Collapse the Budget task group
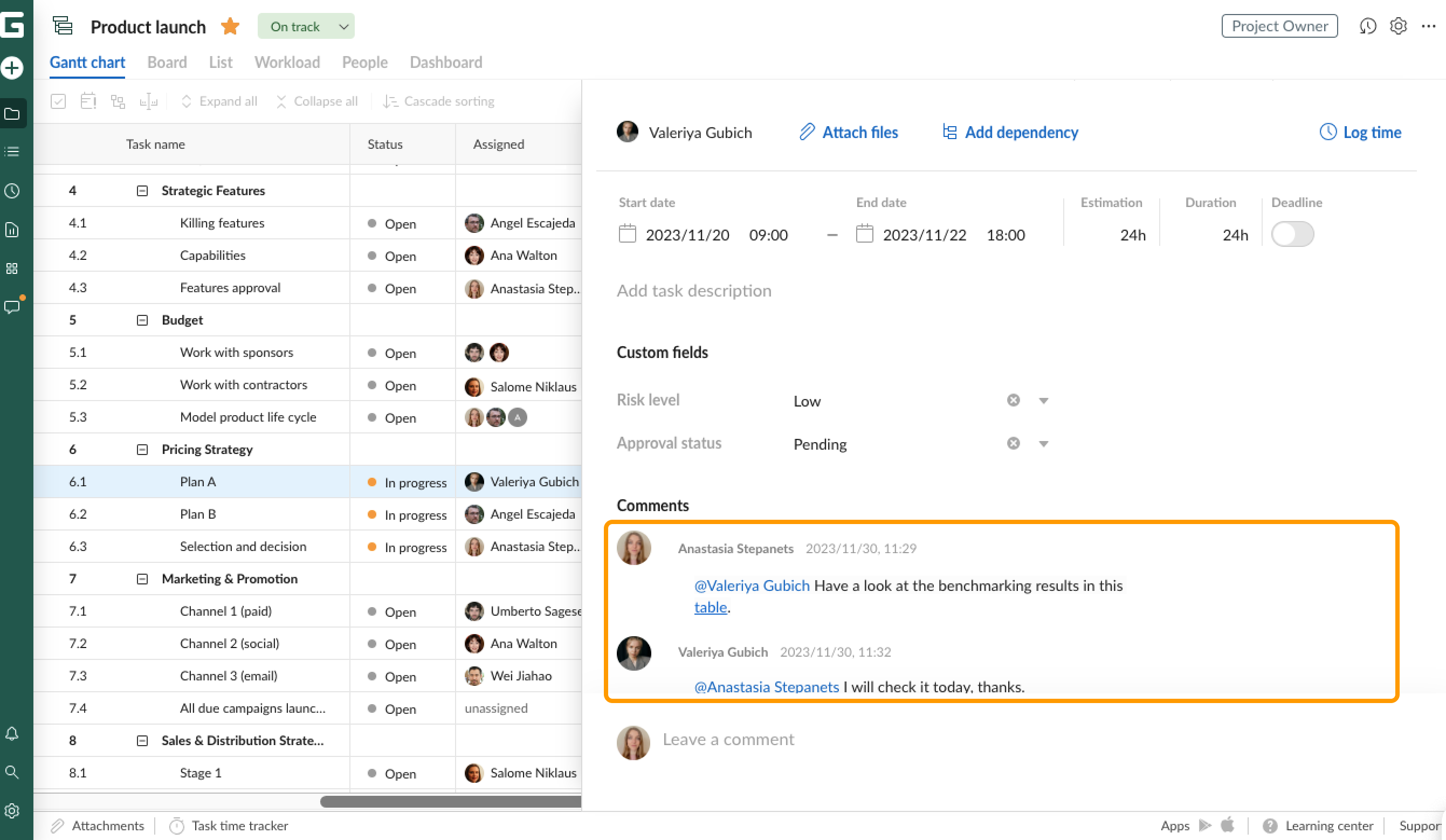Image resolution: width=1446 pixels, height=840 pixels. click(142, 320)
